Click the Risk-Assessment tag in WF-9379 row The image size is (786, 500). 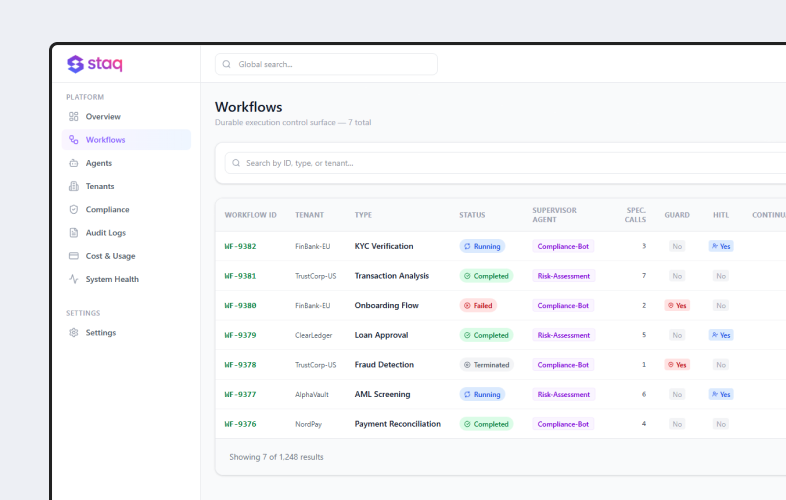(x=564, y=335)
